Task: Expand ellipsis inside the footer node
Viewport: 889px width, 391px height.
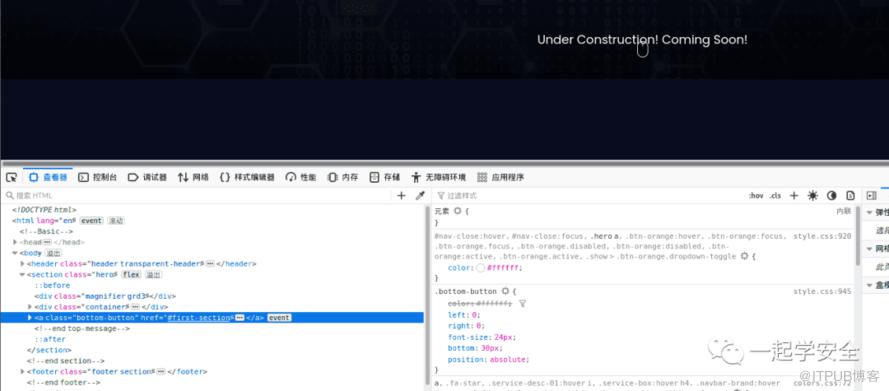Action: (x=161, y=372)
